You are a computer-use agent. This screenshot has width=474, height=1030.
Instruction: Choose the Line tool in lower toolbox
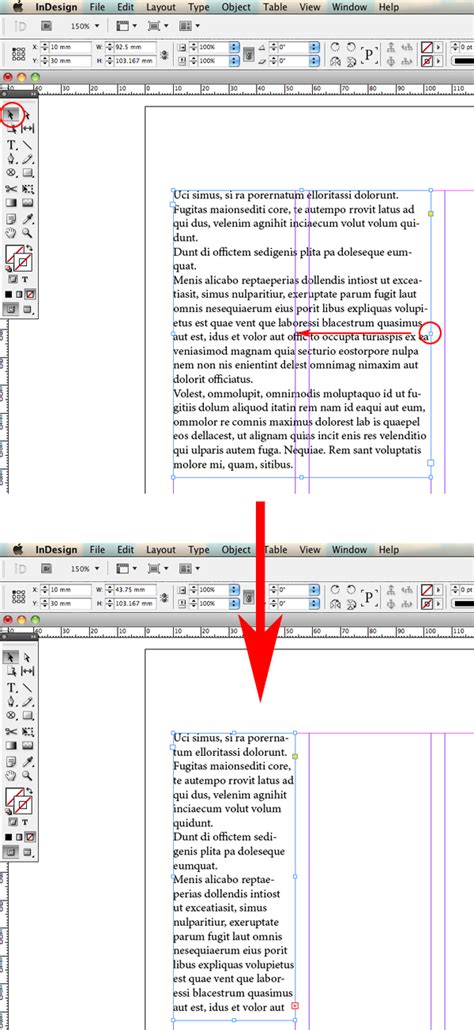click(28, 687)
